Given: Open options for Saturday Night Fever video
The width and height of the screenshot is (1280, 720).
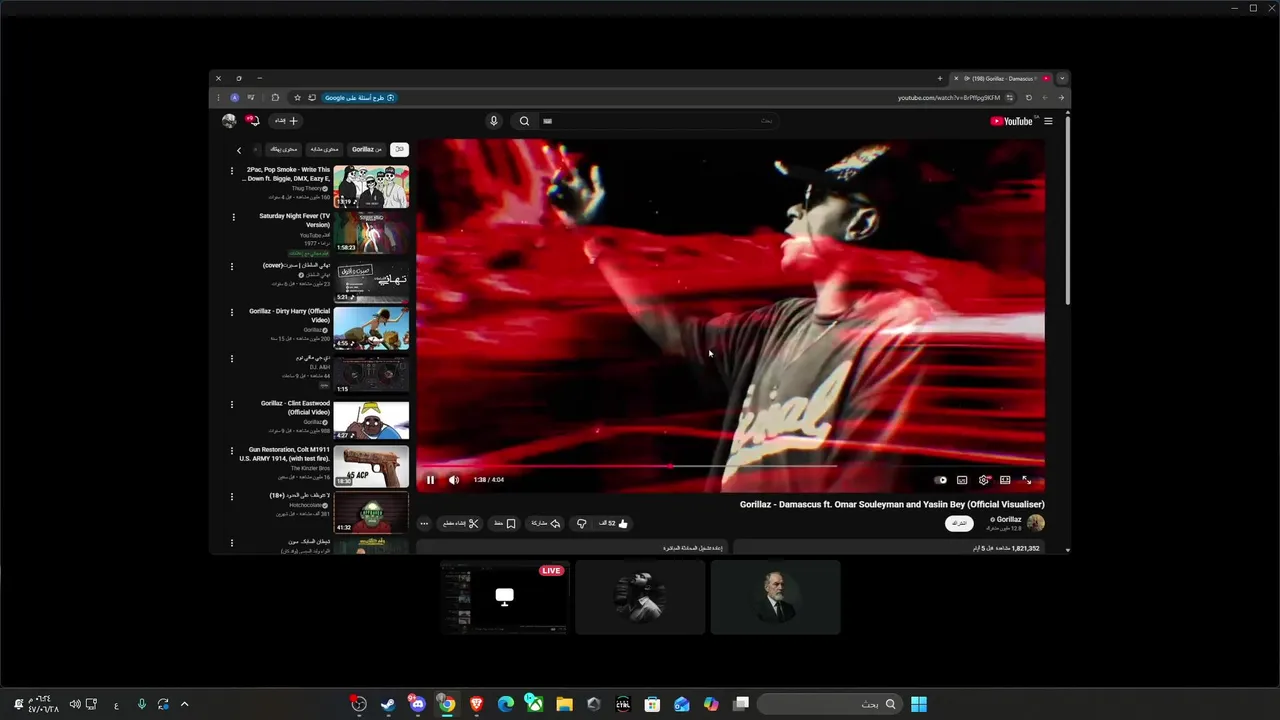Looking at the screenshot, I should [232, 217].
